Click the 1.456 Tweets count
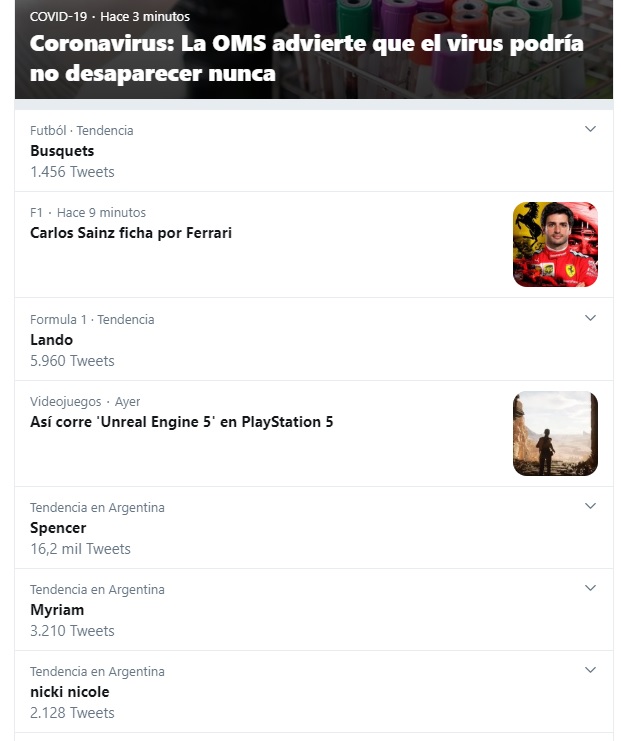The image size is (621, 741). tap(72, 172)
